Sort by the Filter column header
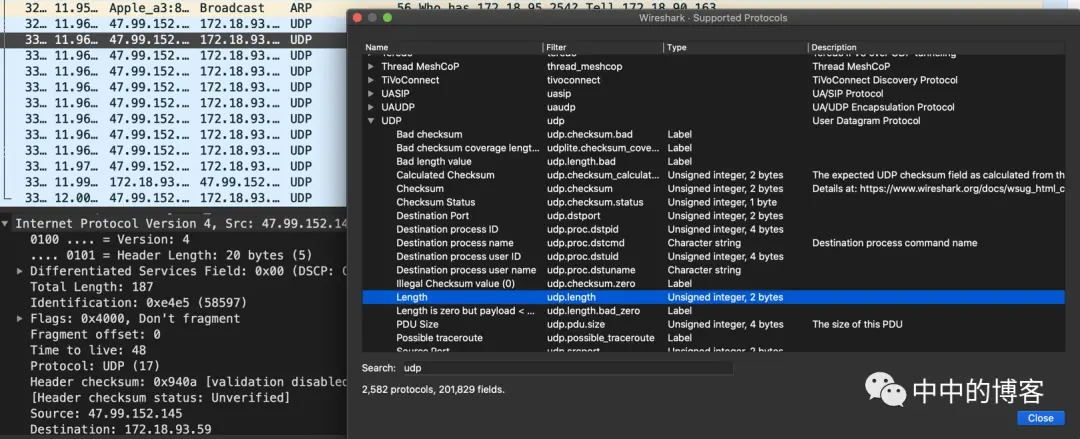 603,48
